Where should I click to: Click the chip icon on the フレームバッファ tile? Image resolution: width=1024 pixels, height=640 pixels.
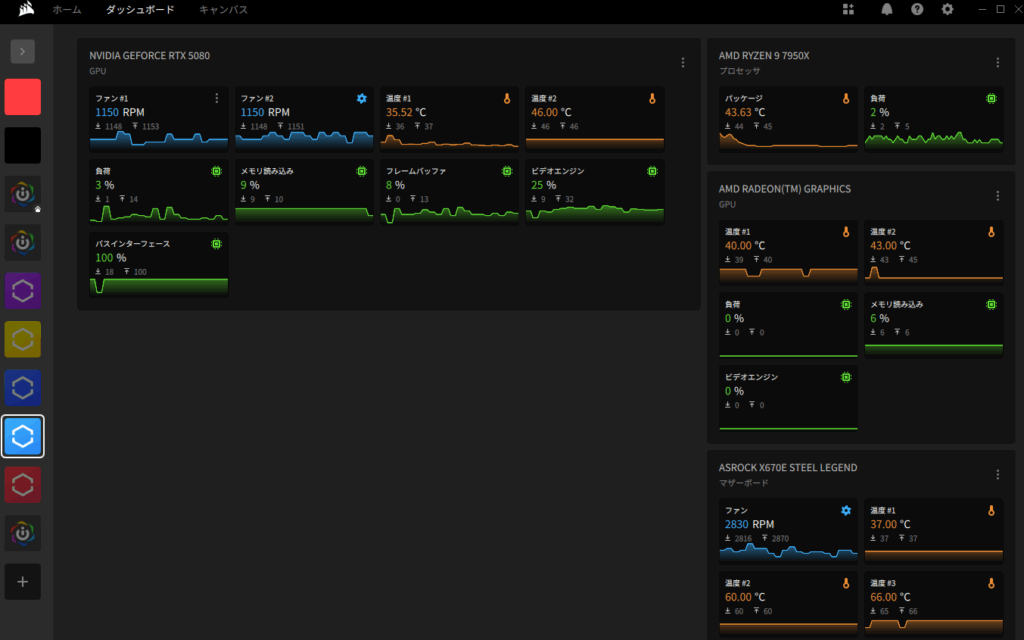[x=507, y=171]
